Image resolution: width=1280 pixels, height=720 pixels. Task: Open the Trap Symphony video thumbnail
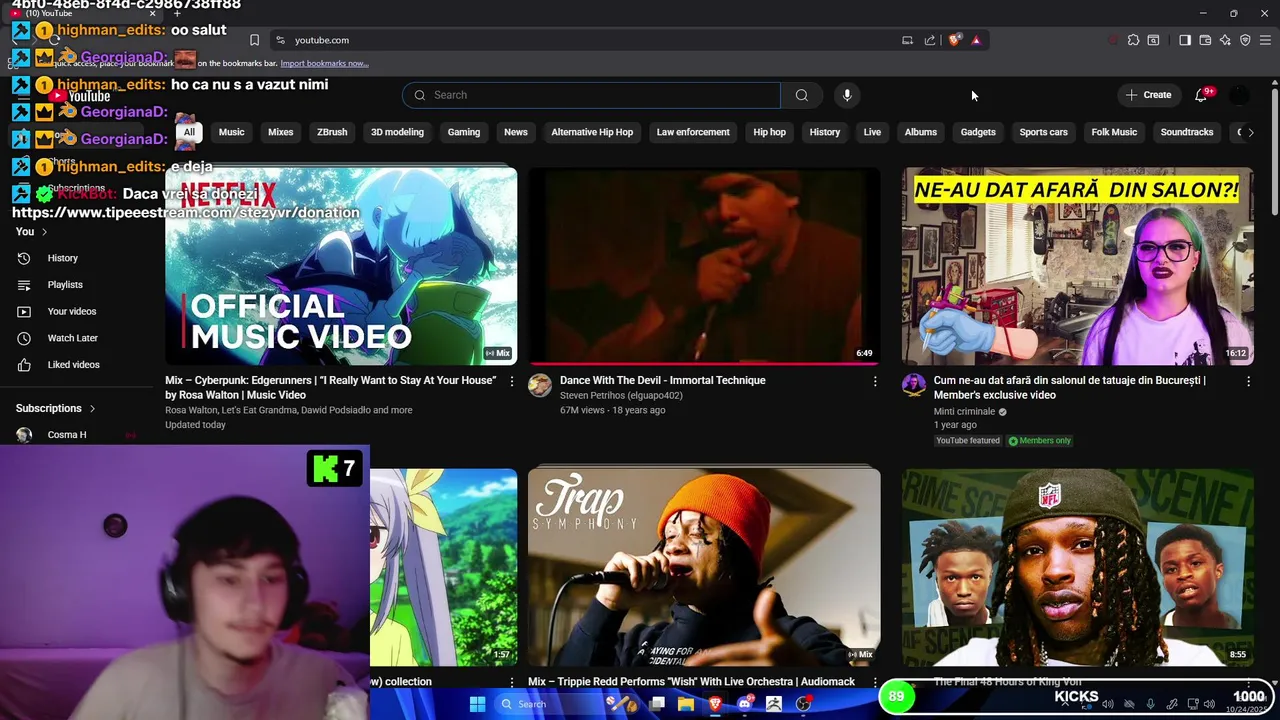[705, 567]
